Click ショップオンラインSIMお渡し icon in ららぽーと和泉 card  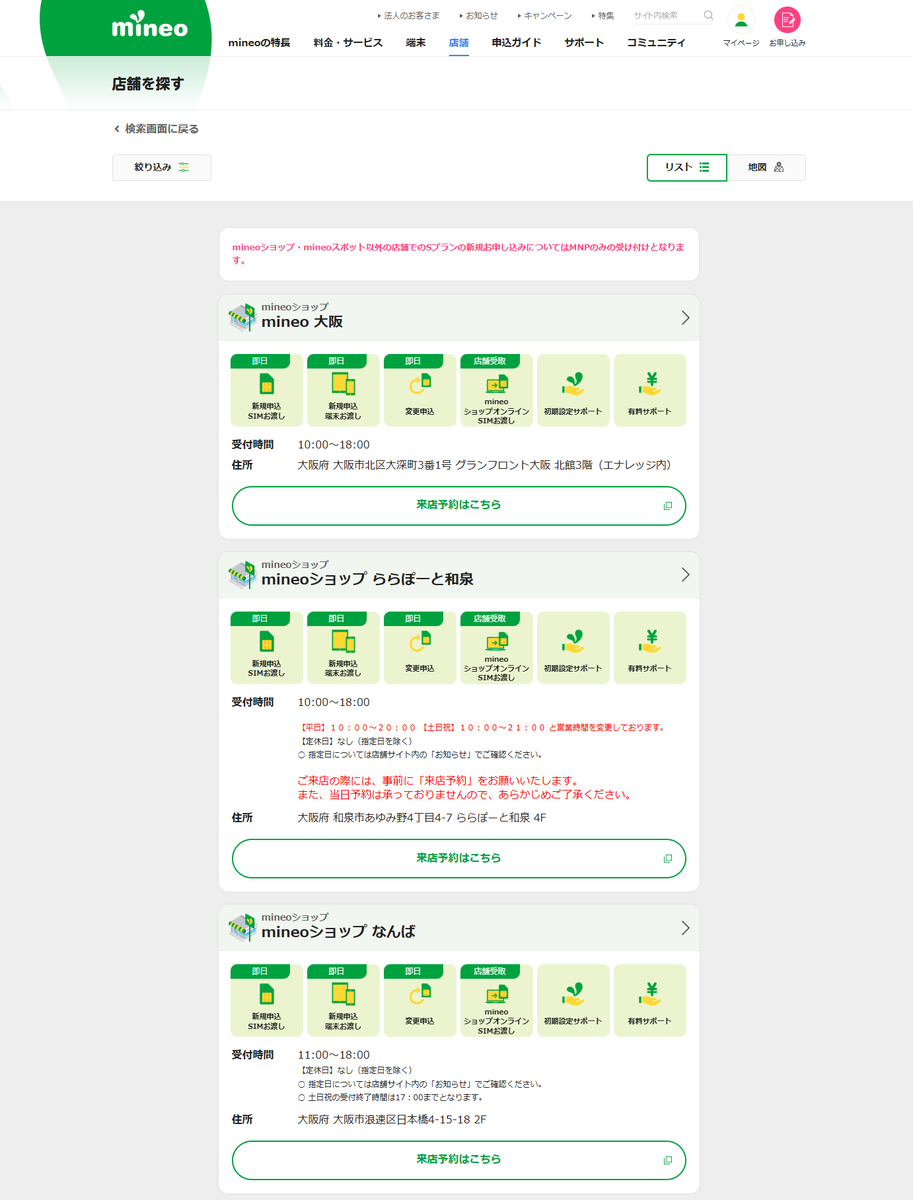(x=497, y=648)
